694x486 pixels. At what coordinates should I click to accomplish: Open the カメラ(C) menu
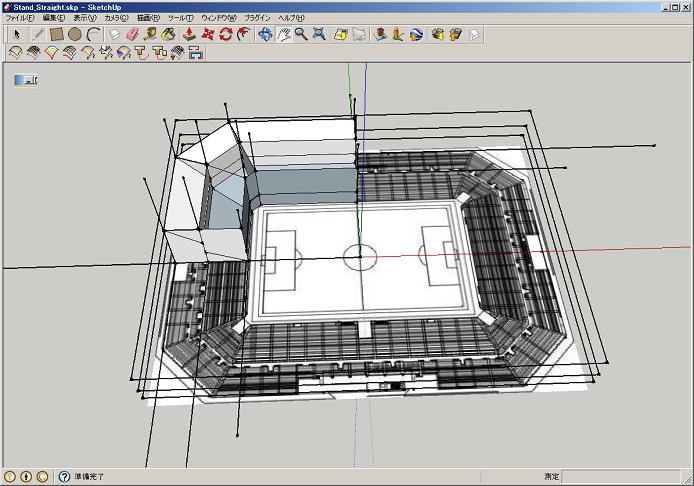116,18
